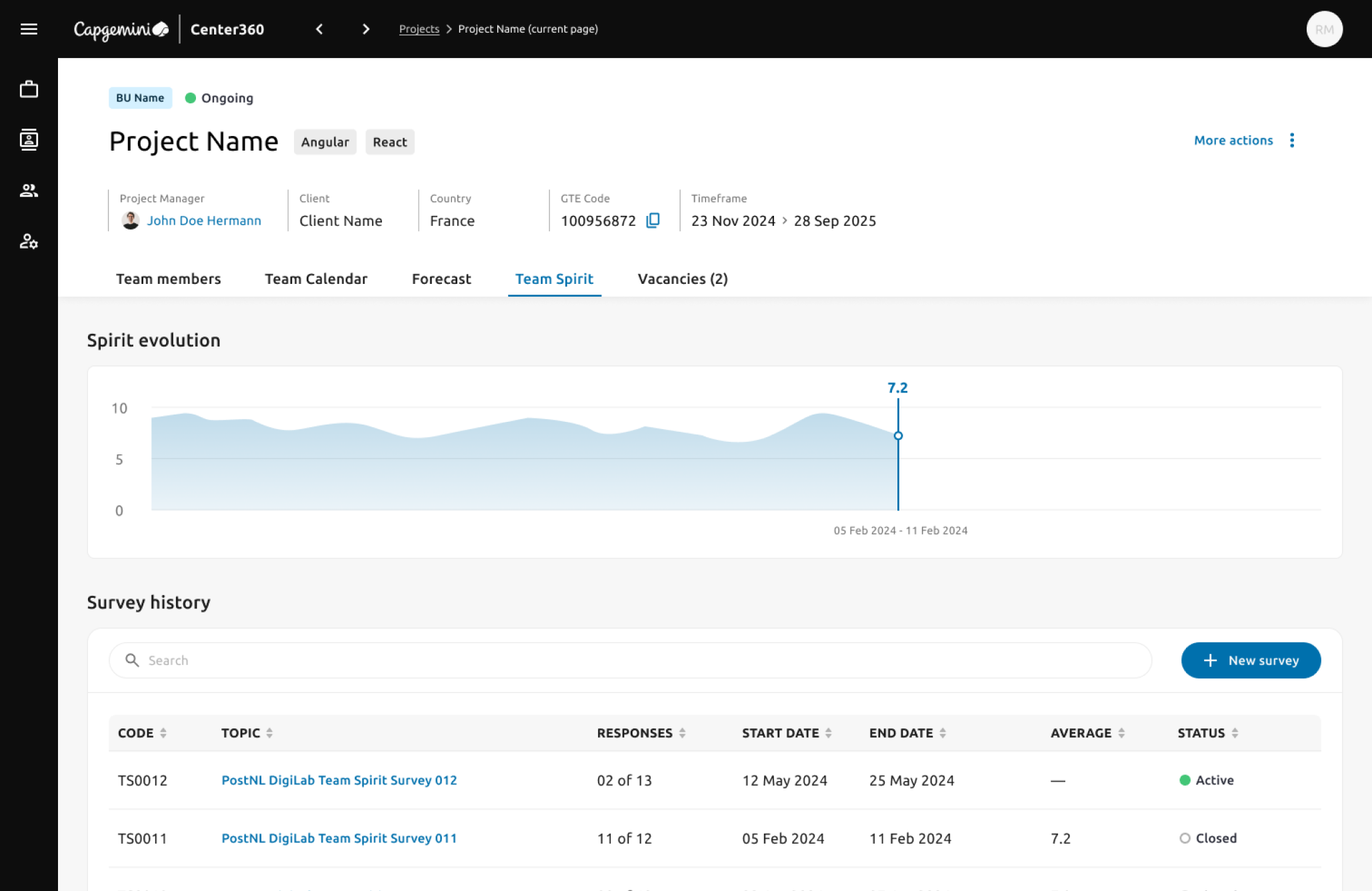This screenshot has height=891, width=1372.
Task: Open John Doe Hermann's profile link
Action: 204,220
